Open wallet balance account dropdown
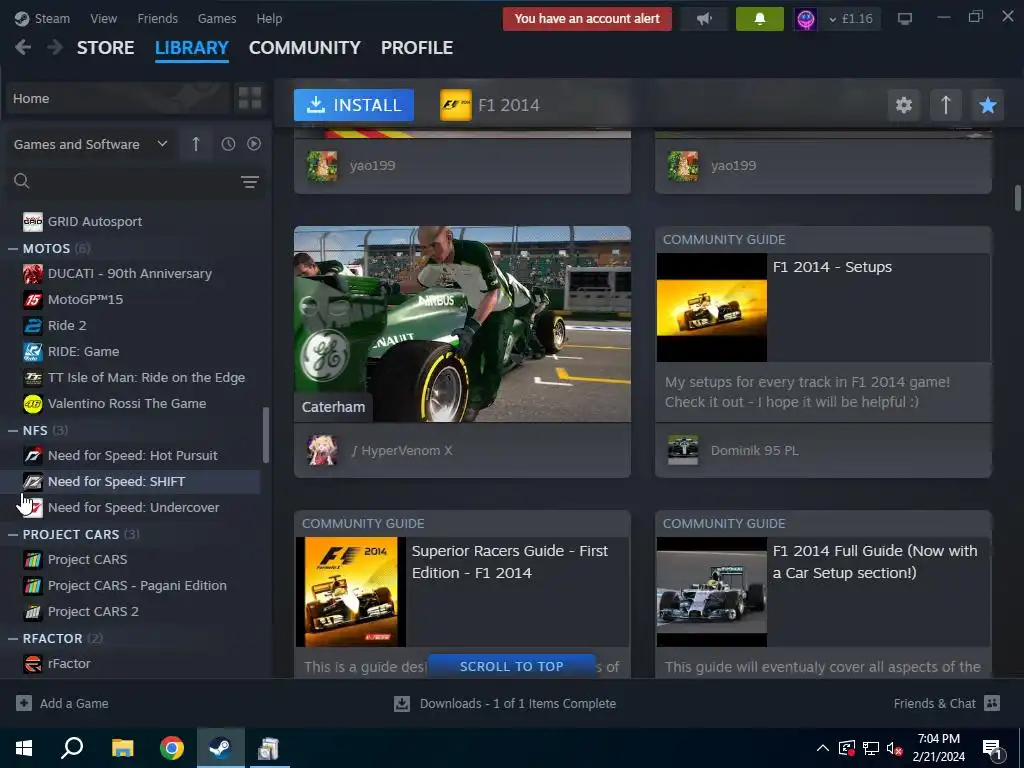Screen dimensions: 1024x768 click(851, 19)
